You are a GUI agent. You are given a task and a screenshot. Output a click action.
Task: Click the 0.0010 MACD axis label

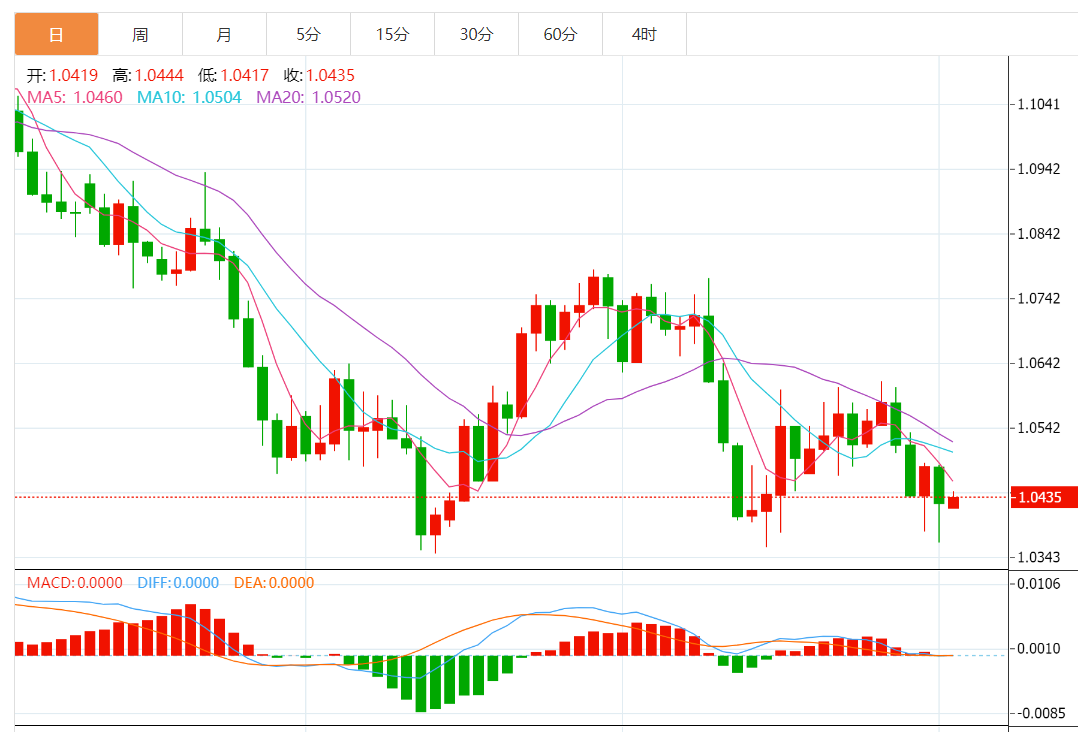pyautogui.click(x=1038, y=648)
